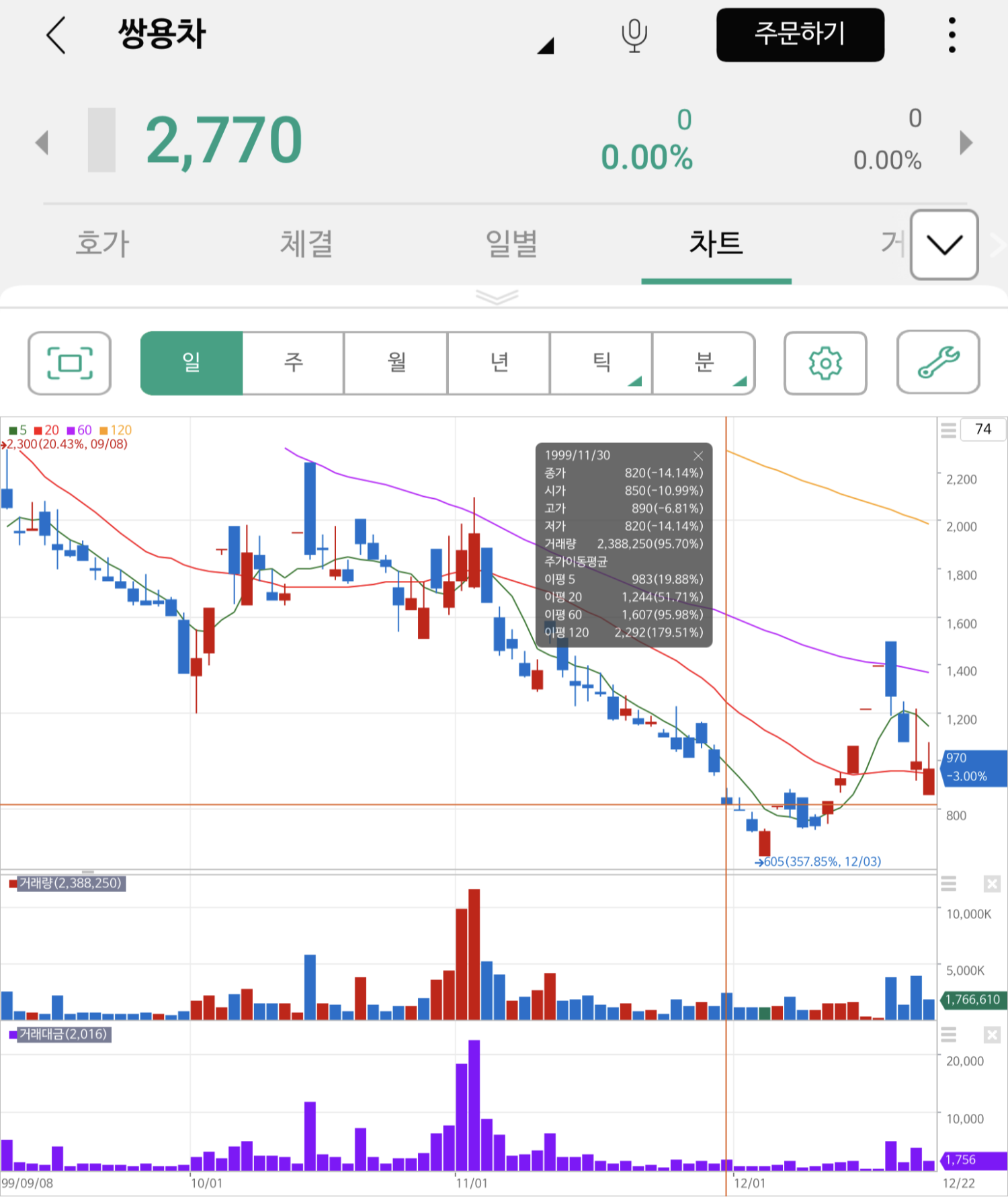The height and width of the screenshot is (1198, 1008).
Task: Tap the trade value tag 1,756
Action: 973,1159
